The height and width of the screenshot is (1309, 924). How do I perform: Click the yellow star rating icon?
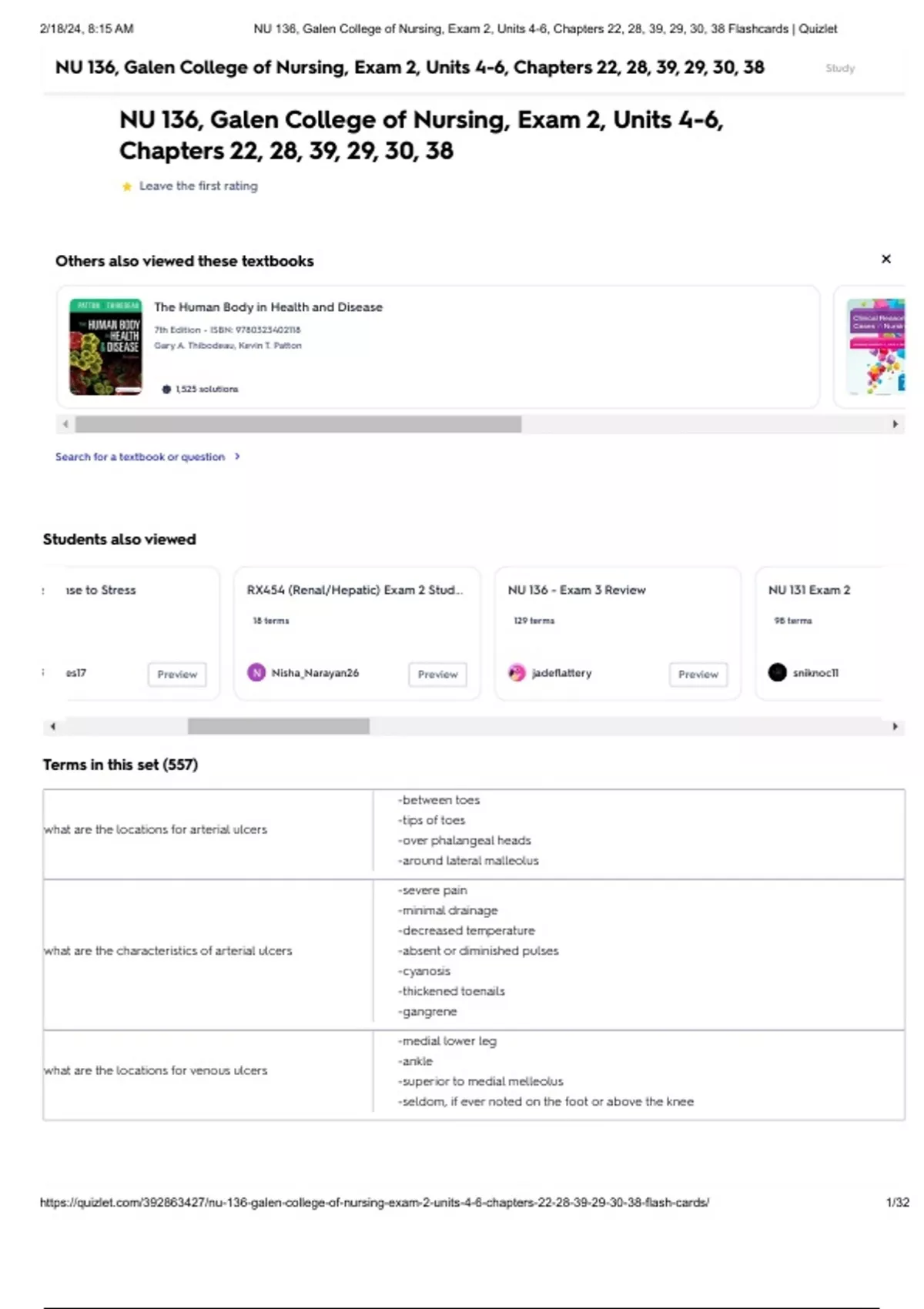click(127, 186)
